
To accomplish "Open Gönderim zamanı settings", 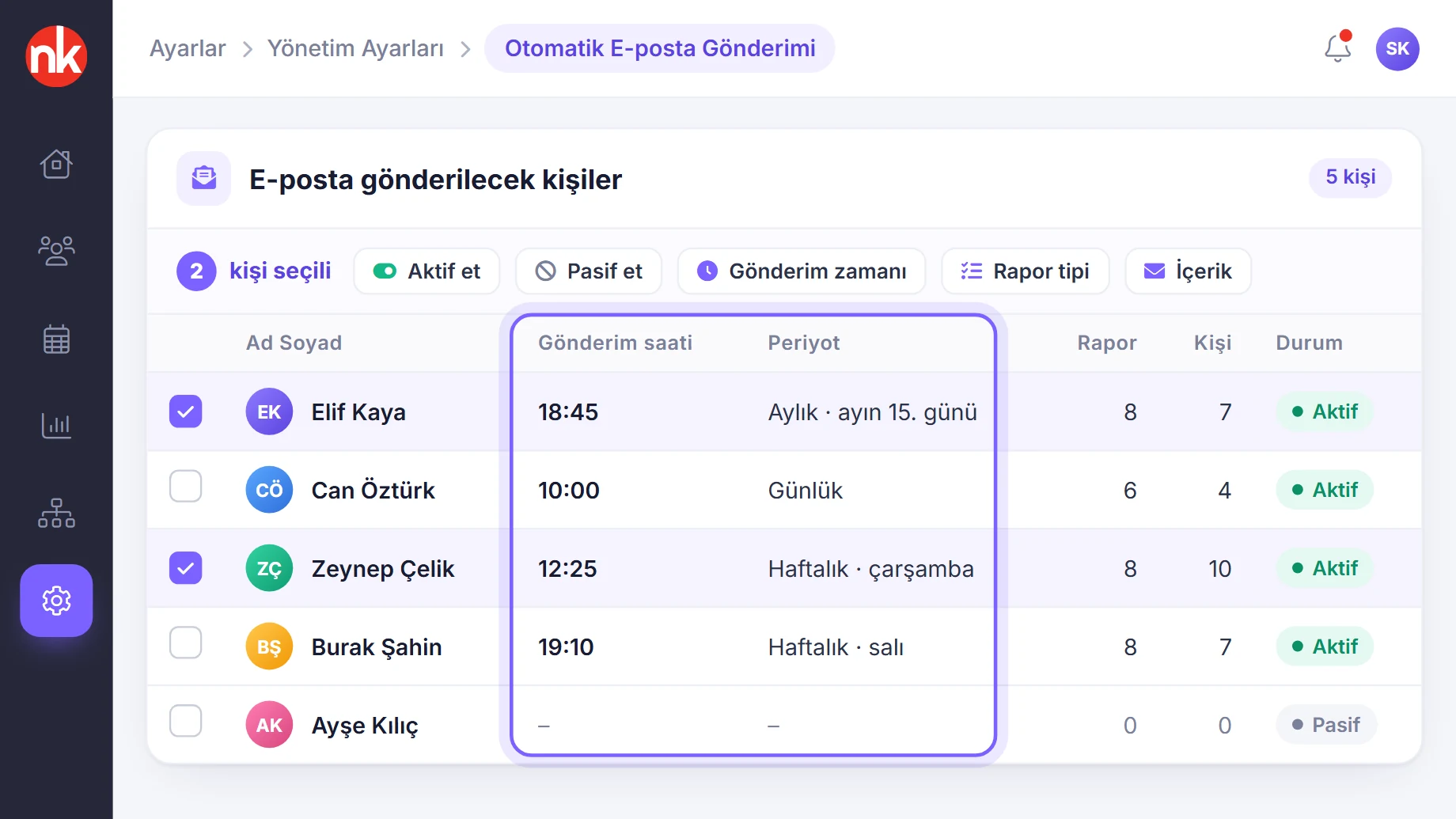I will (802, 271).
